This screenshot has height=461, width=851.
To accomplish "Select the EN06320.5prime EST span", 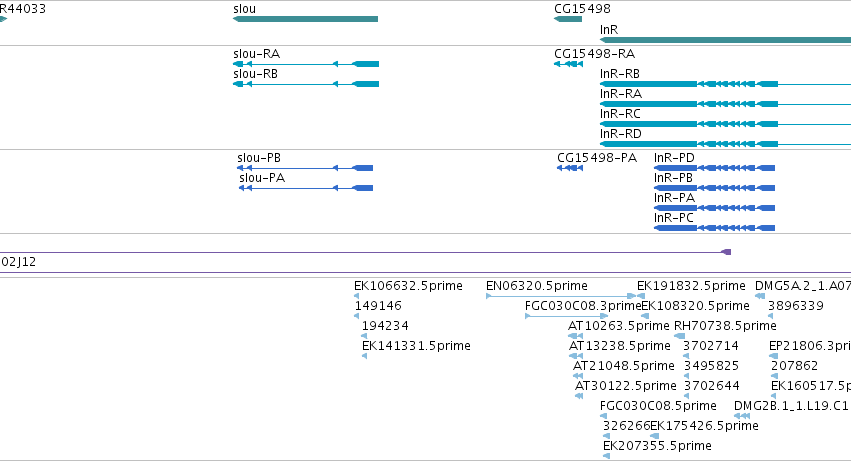I will (x=561, y=296).
